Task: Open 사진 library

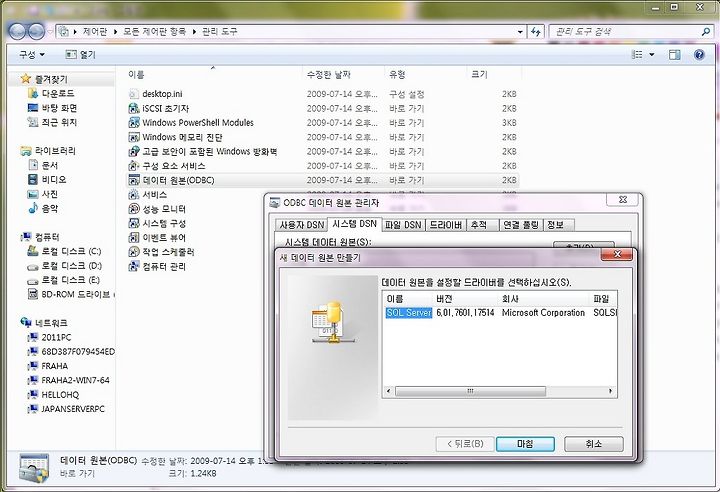Action: (x=43, y=194)
